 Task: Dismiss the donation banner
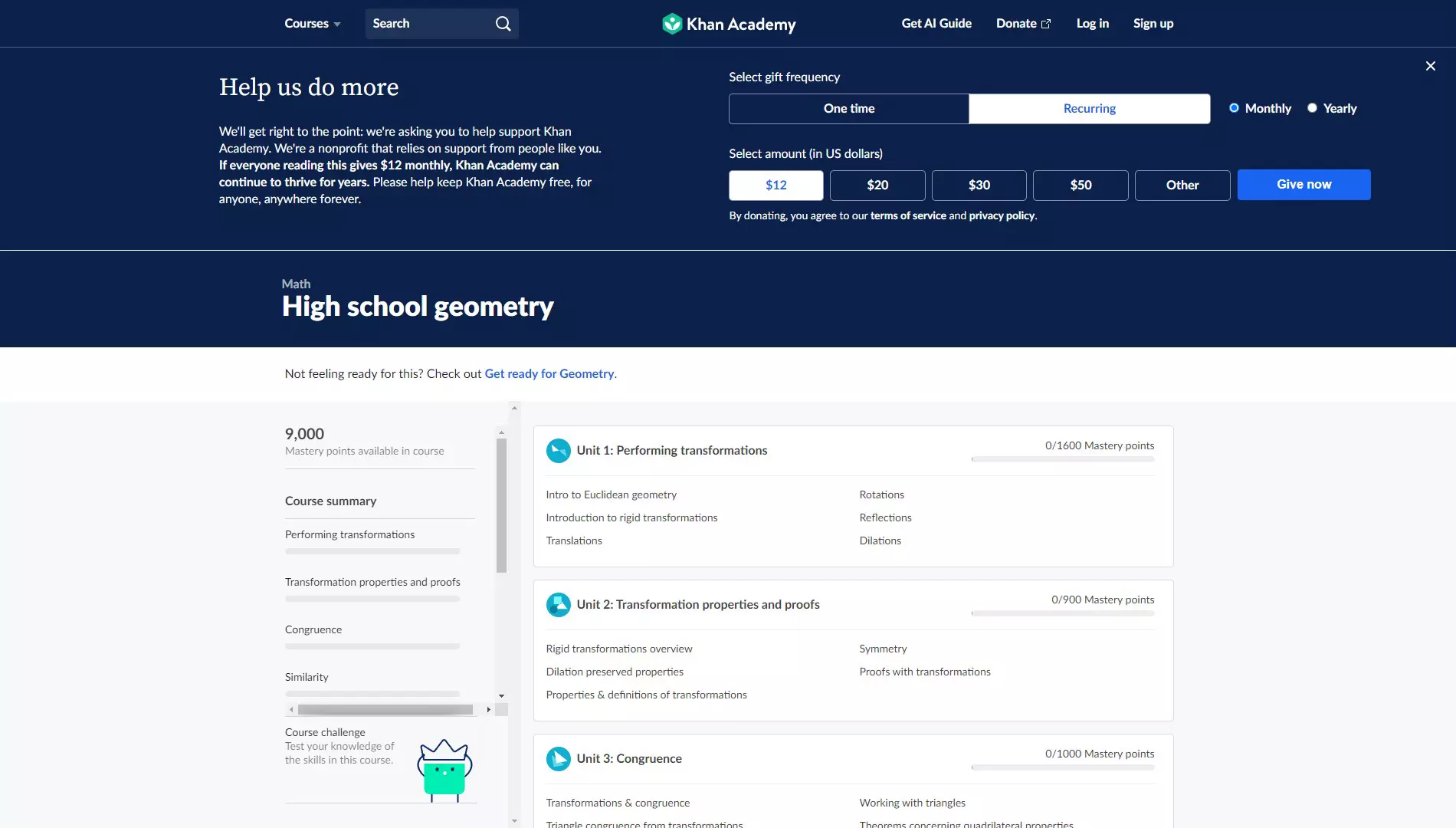[1430, 66]
